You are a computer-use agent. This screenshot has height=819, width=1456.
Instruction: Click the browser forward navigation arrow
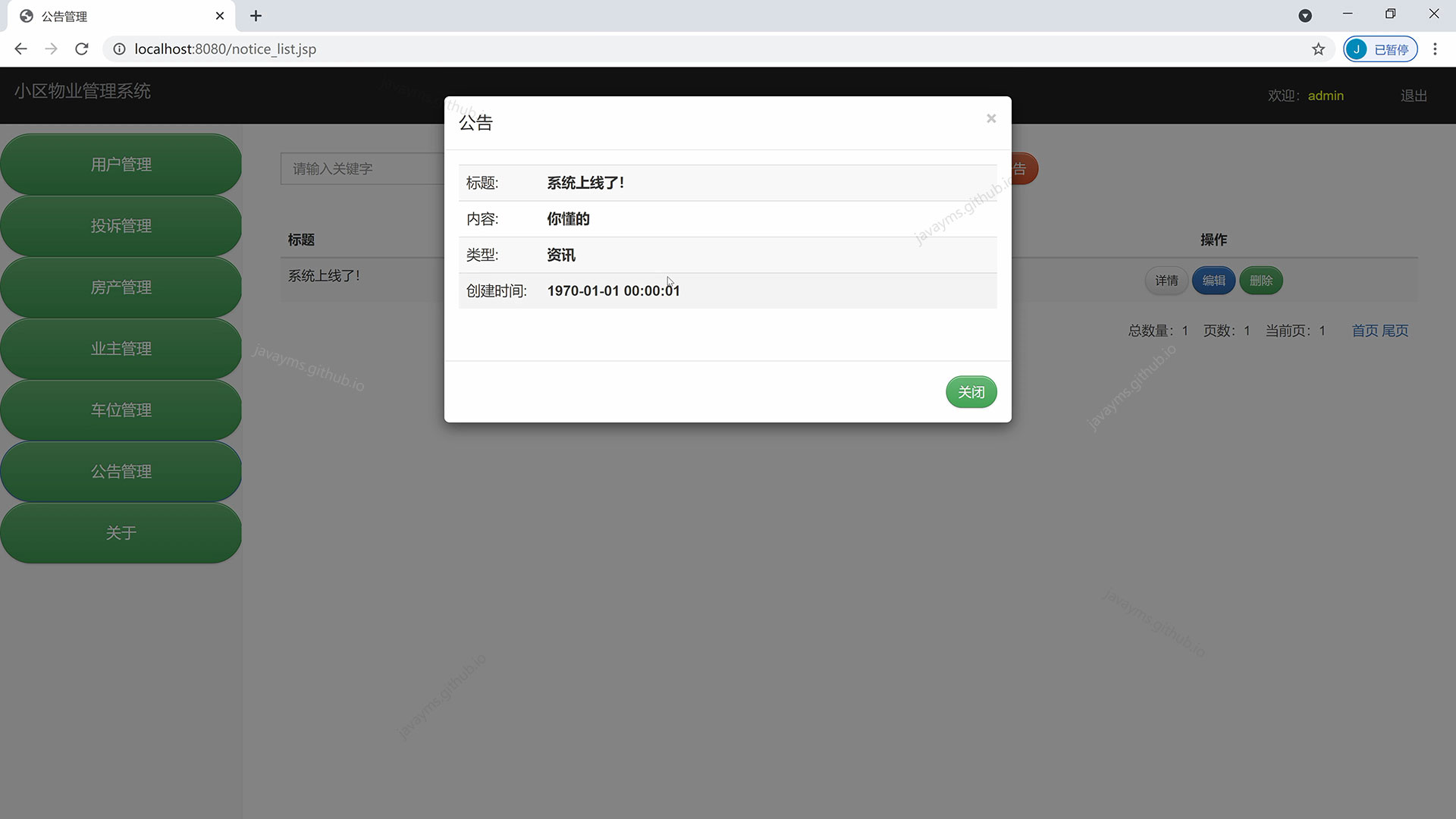[x=51, y=49]
